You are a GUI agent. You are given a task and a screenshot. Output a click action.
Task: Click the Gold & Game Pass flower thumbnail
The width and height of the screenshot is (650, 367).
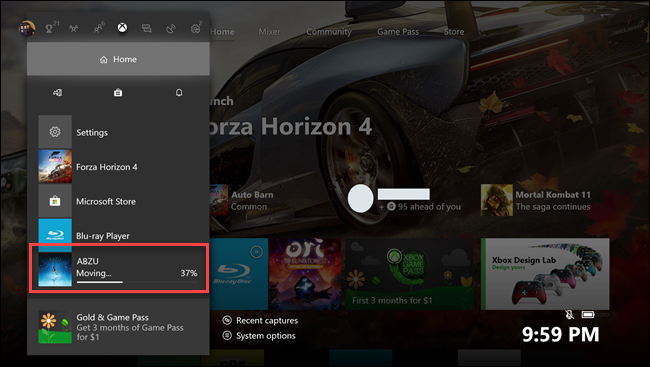coord(55,327)
